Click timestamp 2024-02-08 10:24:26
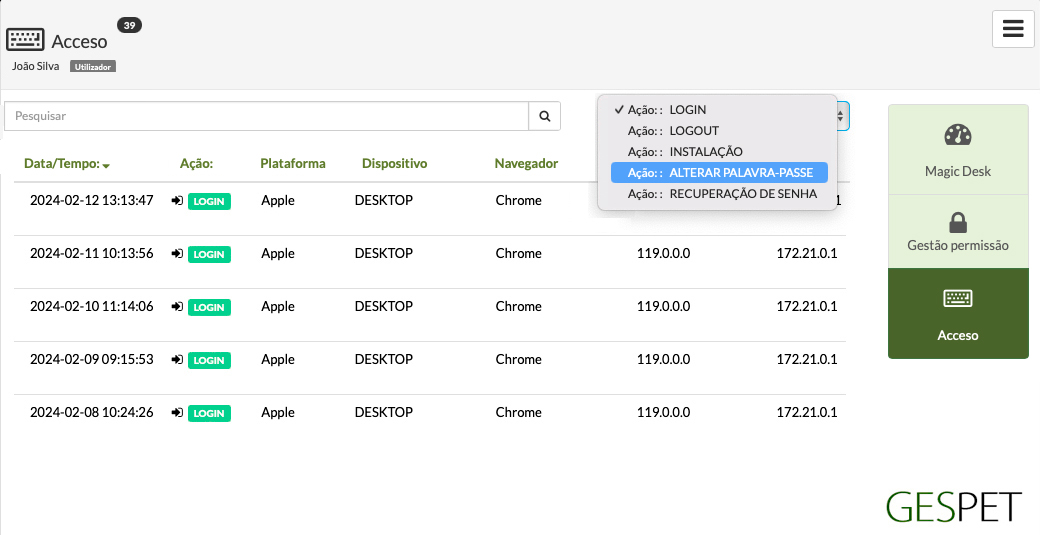 (x=92, y=412)
